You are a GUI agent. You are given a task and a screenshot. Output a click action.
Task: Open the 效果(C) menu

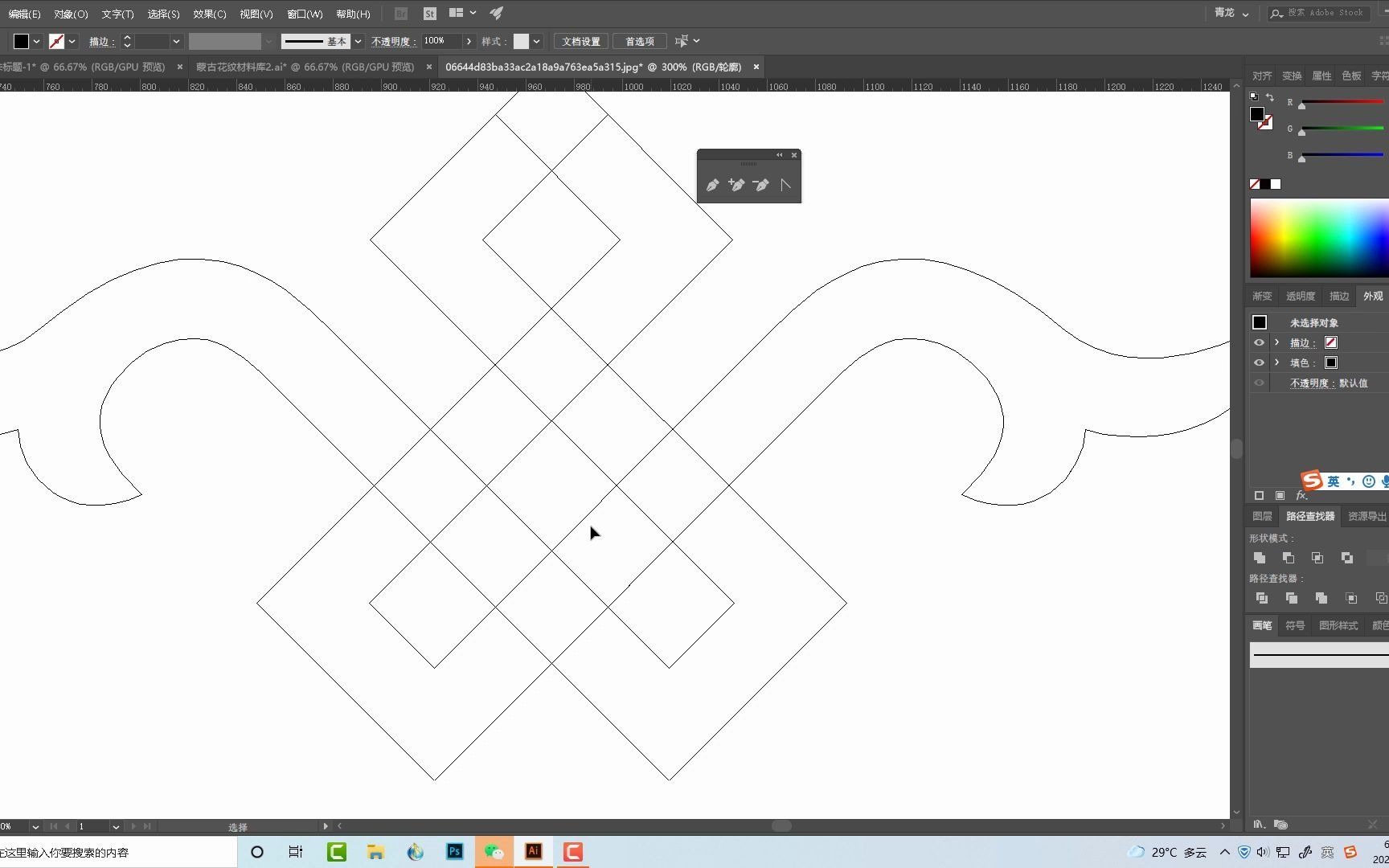(210, 14)
